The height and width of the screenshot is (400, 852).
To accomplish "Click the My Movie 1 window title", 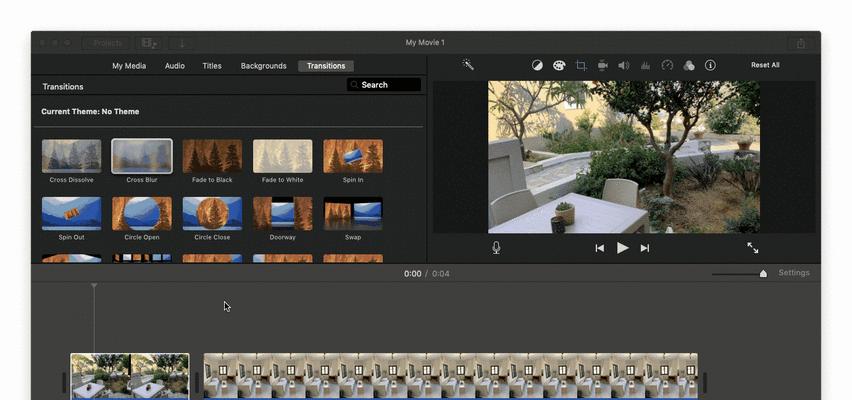I will (x=425, y=42).
